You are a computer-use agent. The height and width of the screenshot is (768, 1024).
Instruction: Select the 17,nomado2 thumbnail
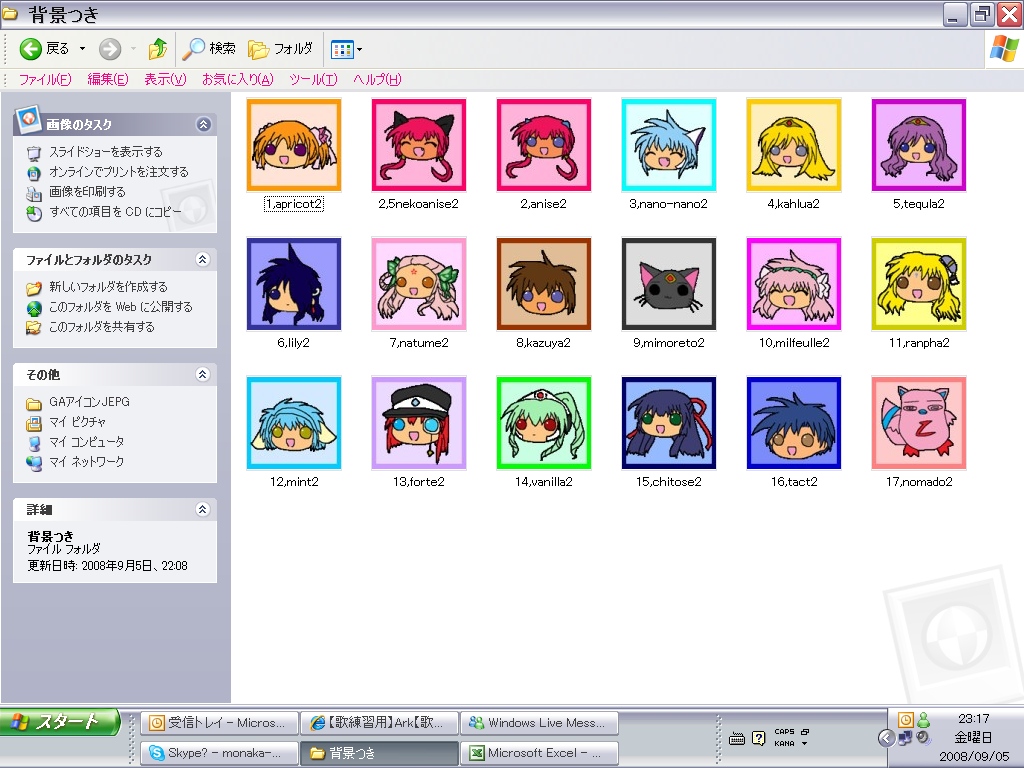(x=919, y=423)
